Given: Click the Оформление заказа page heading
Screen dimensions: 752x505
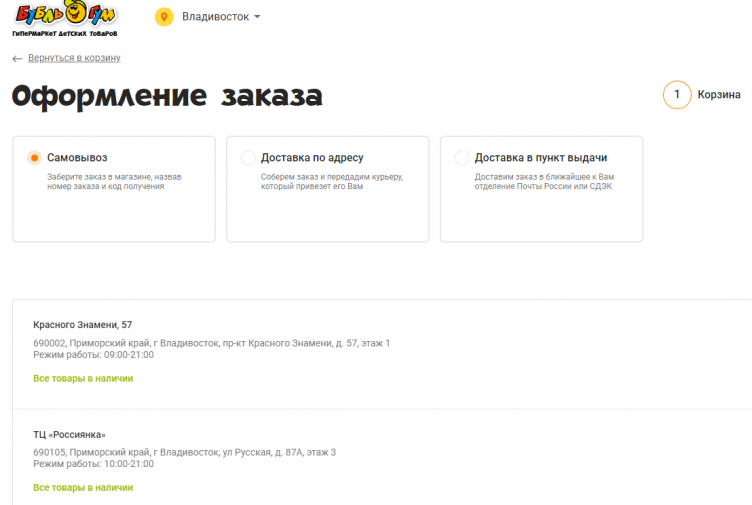Looking at the screenshot, I should pos(167,96).
